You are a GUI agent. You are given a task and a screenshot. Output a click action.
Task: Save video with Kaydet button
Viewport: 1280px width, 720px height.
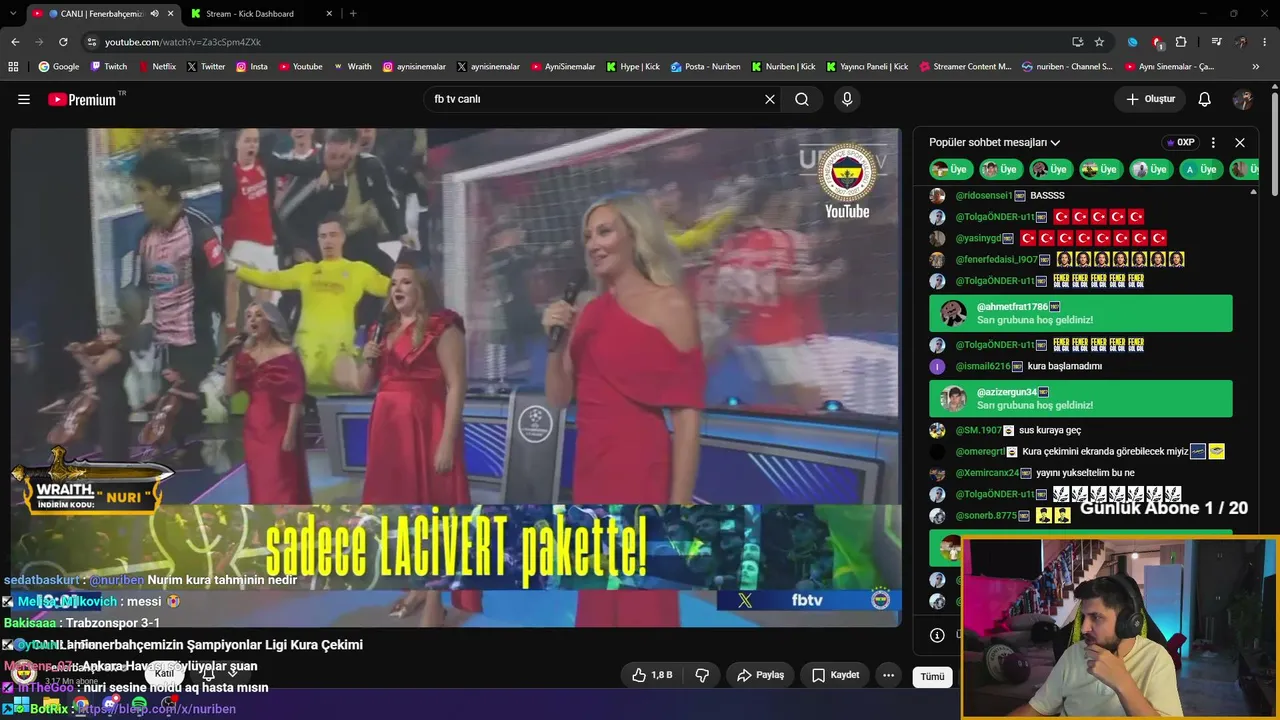tap(835, 675)
